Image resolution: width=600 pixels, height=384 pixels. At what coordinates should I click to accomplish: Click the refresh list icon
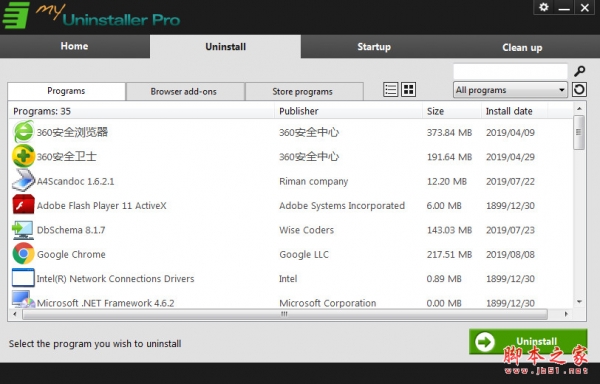pyautogui.click(x=579, y=89)
